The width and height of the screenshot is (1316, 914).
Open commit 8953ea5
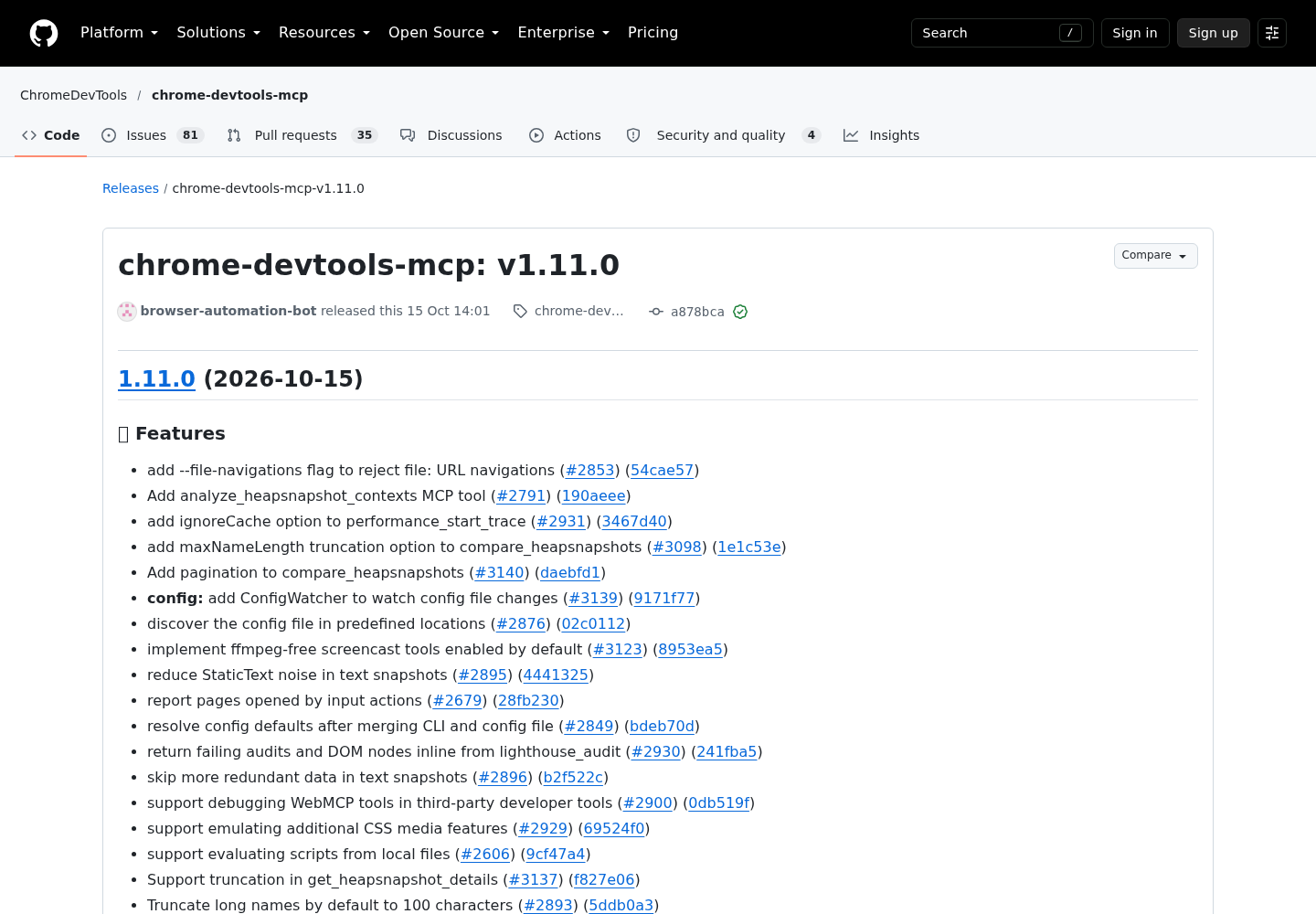coord(691,649)
